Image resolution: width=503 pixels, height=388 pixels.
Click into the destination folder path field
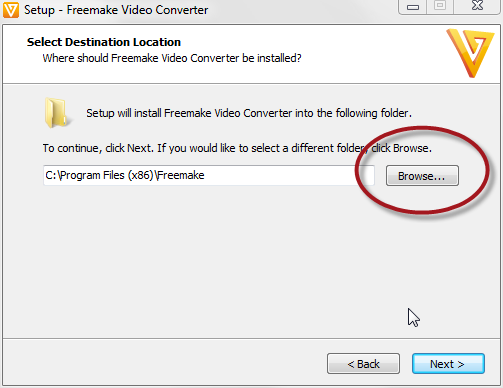pyautogui.click(x=209, y=175)
